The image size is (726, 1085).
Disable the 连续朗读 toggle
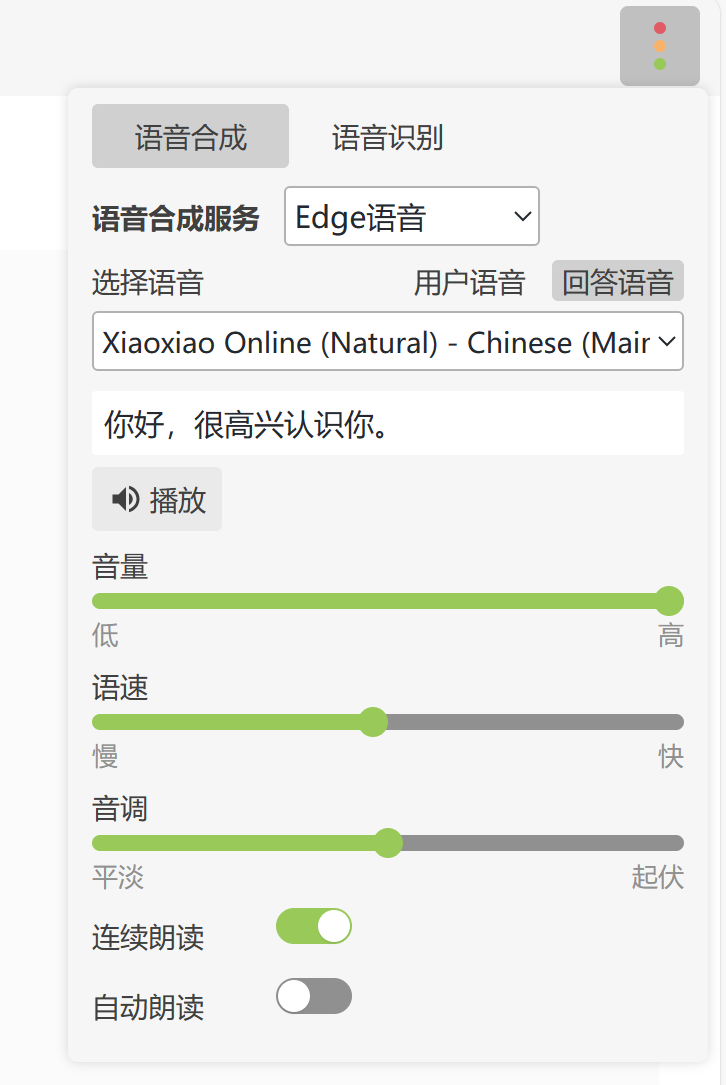(x=313, y=926)
